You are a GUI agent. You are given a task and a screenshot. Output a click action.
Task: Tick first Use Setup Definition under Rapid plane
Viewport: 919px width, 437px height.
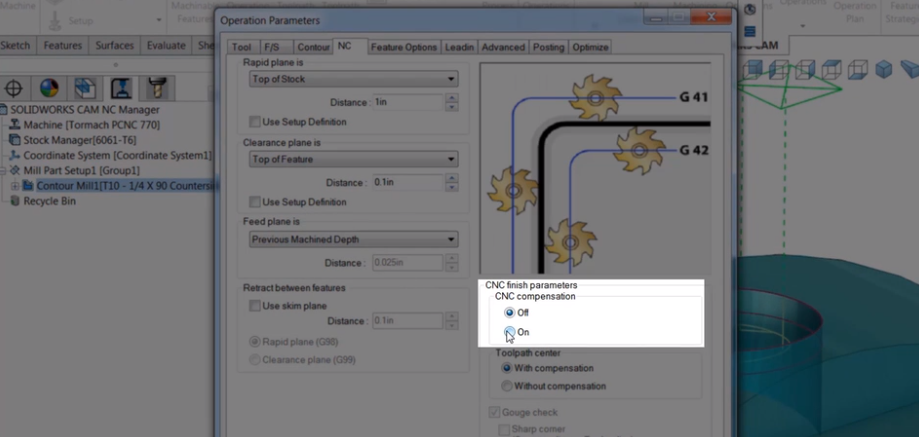click(x=254, y=122)
